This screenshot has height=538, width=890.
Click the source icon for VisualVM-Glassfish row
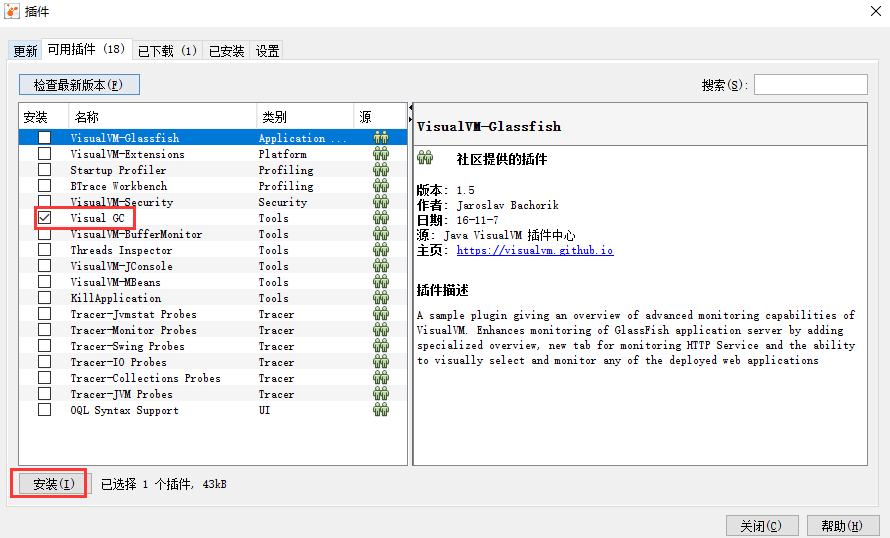(x=381, y=138)
